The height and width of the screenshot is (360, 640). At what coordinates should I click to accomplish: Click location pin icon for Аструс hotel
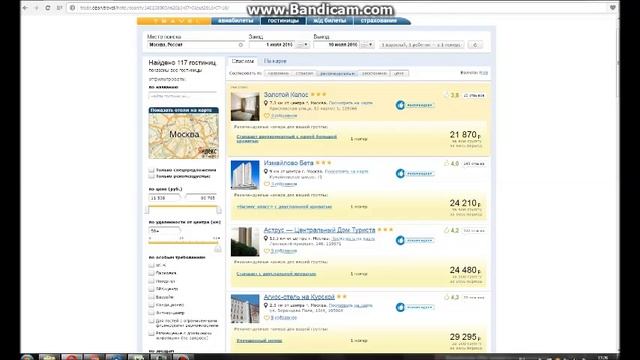click(266, 238)
